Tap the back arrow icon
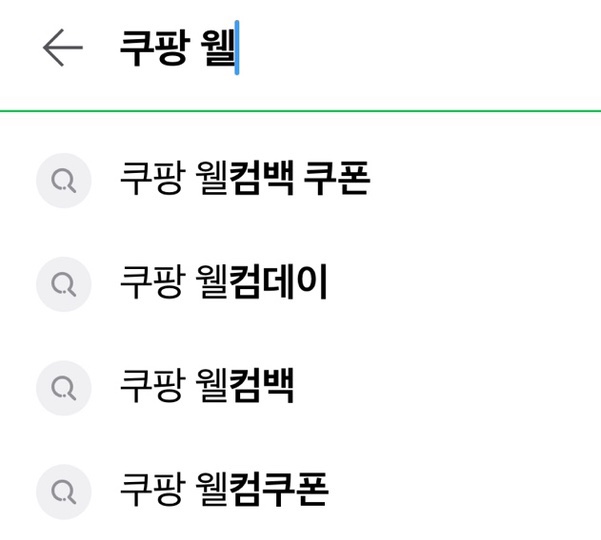The height and width of the screenshot is (540, 601). tap(62, 48)
